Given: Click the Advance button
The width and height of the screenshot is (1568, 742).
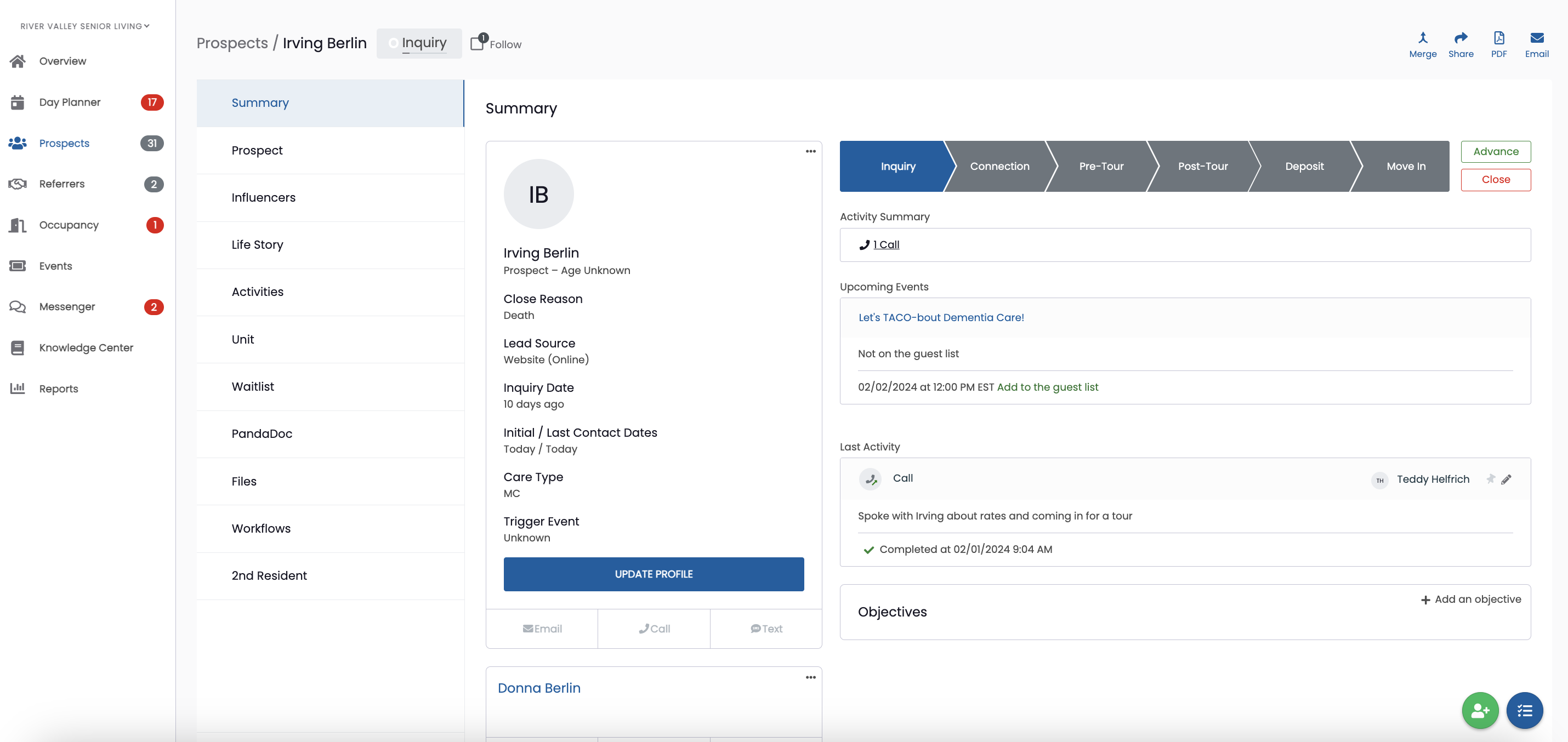Looking at the screenshot, I should click(x=1496, y=152).
